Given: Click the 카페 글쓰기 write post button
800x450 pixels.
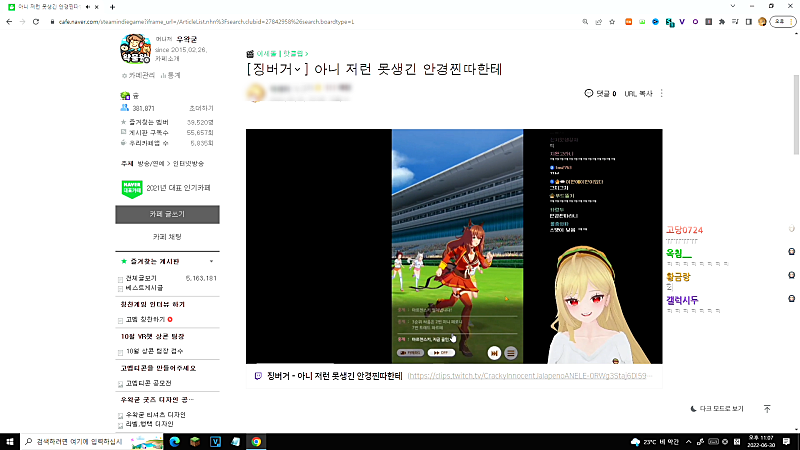Looking at the screenshot, I should (167, 215).
